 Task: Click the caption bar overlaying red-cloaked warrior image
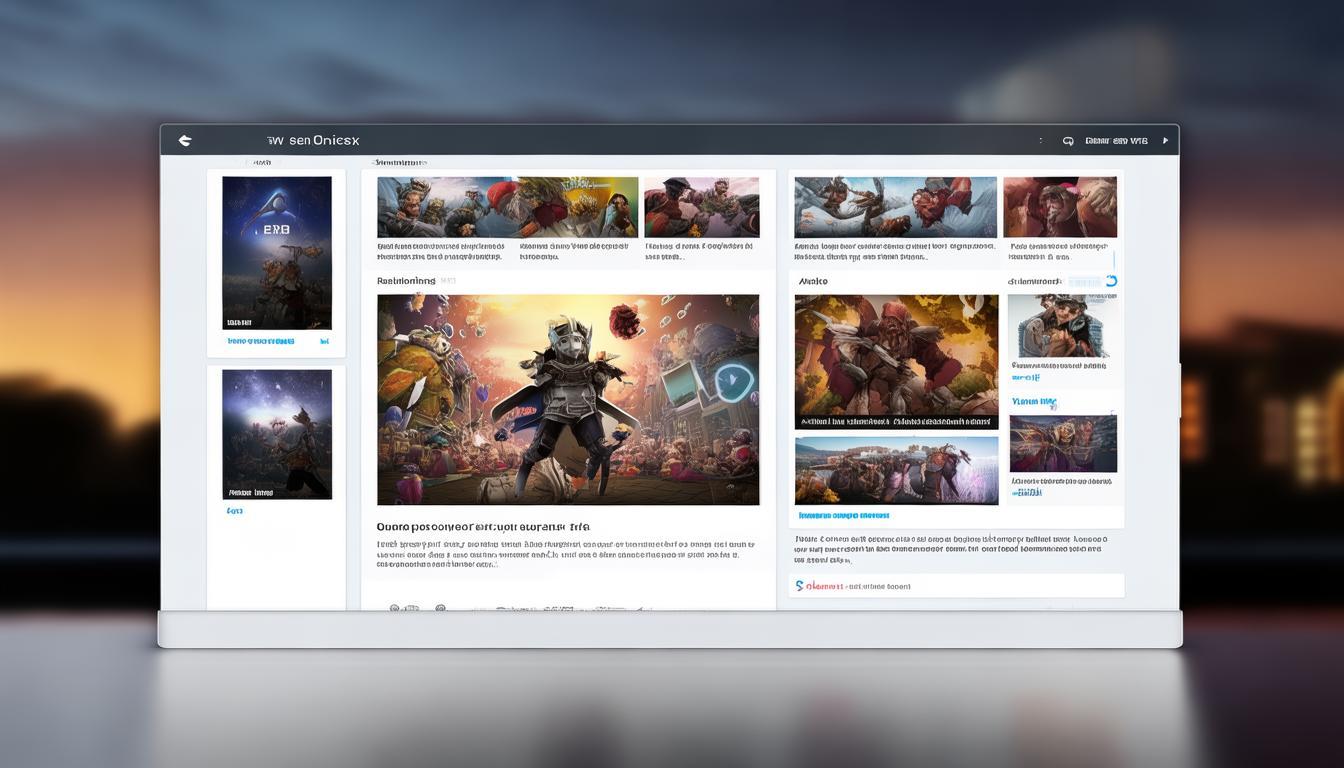click(x=896, y=422)
